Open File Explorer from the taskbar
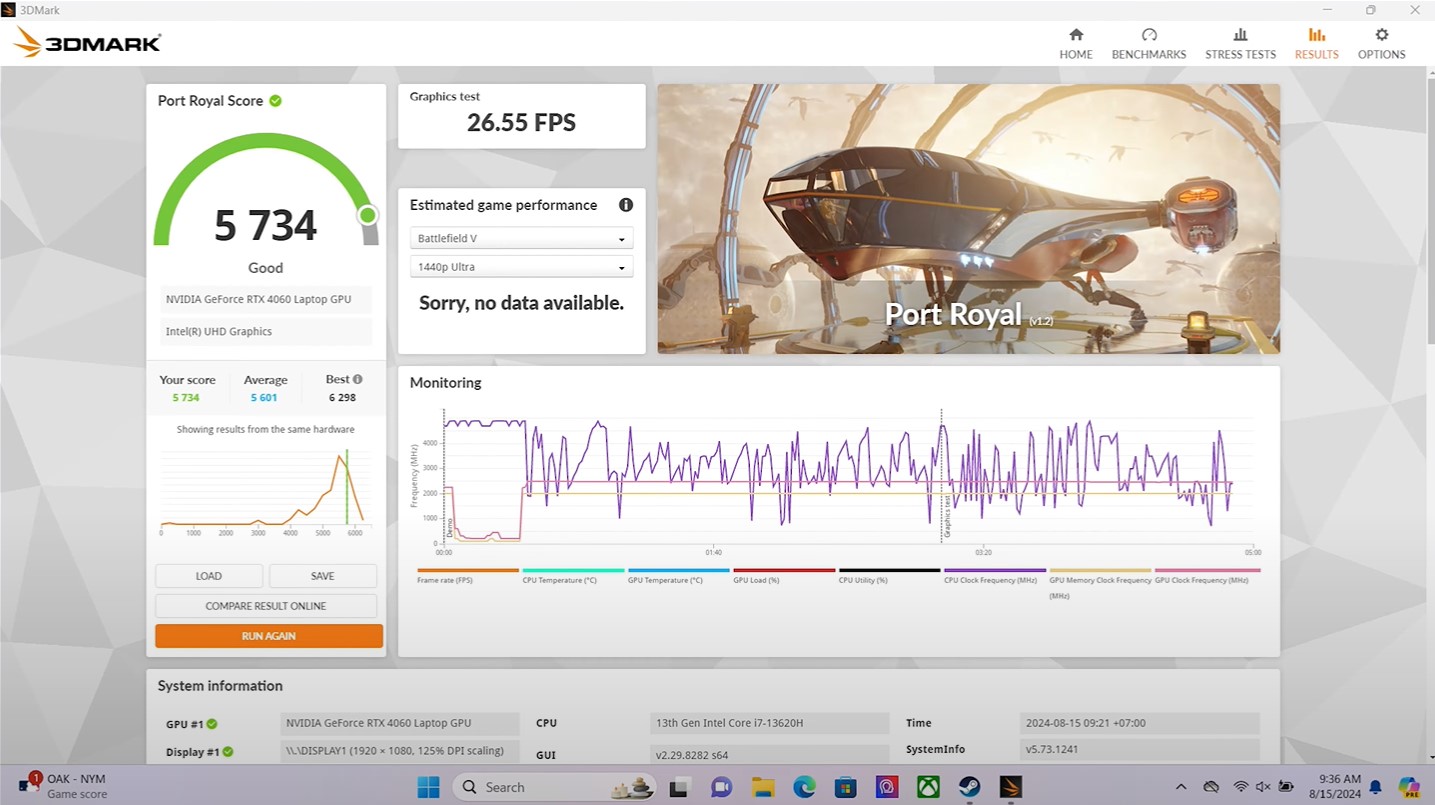1435x805 pixels. (x=763, y=787)
